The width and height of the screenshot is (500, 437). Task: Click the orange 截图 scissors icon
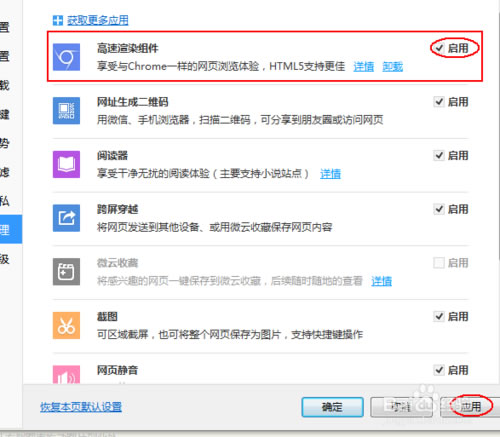[66, 325]
